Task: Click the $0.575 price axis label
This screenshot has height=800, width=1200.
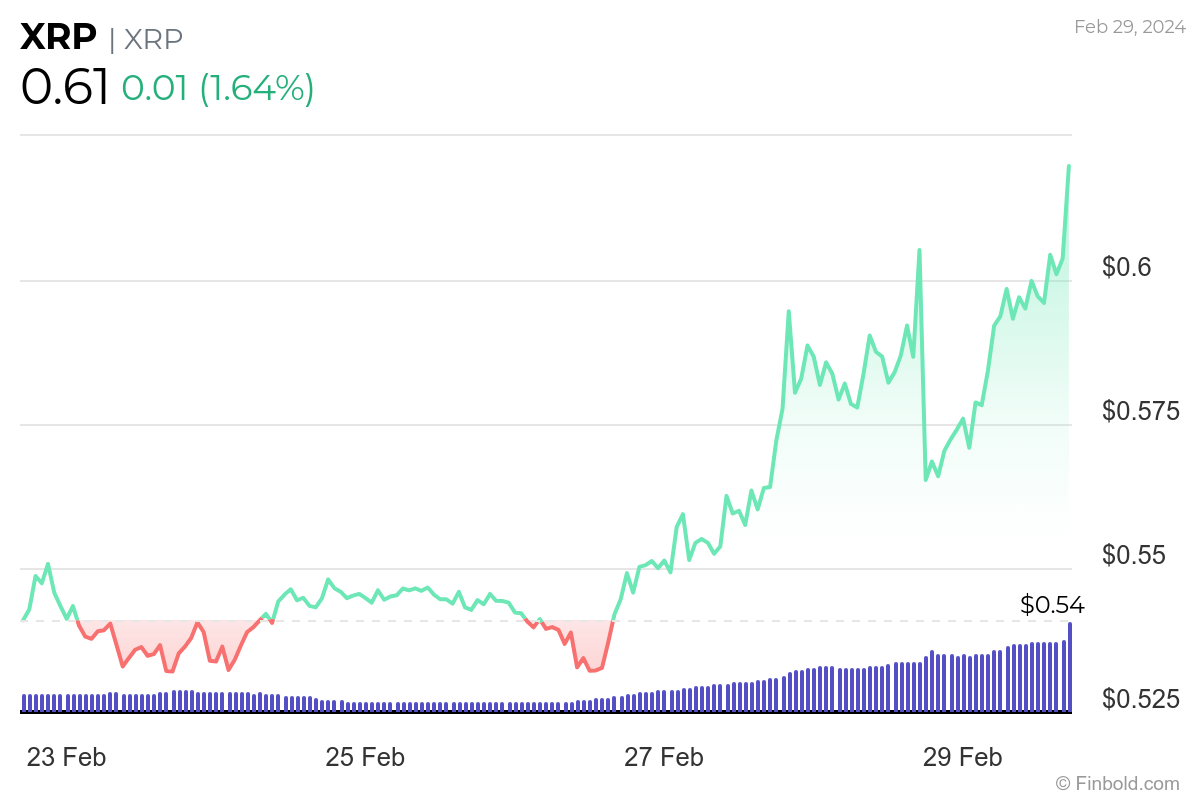Action: click(1141, 411)
